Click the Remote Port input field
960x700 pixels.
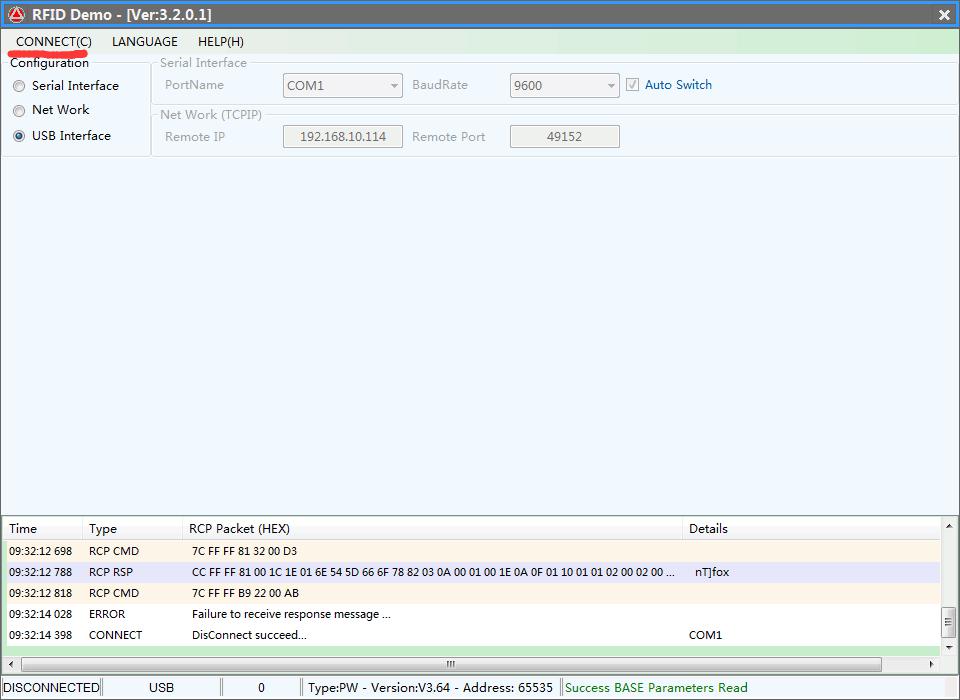click(565, 136)
